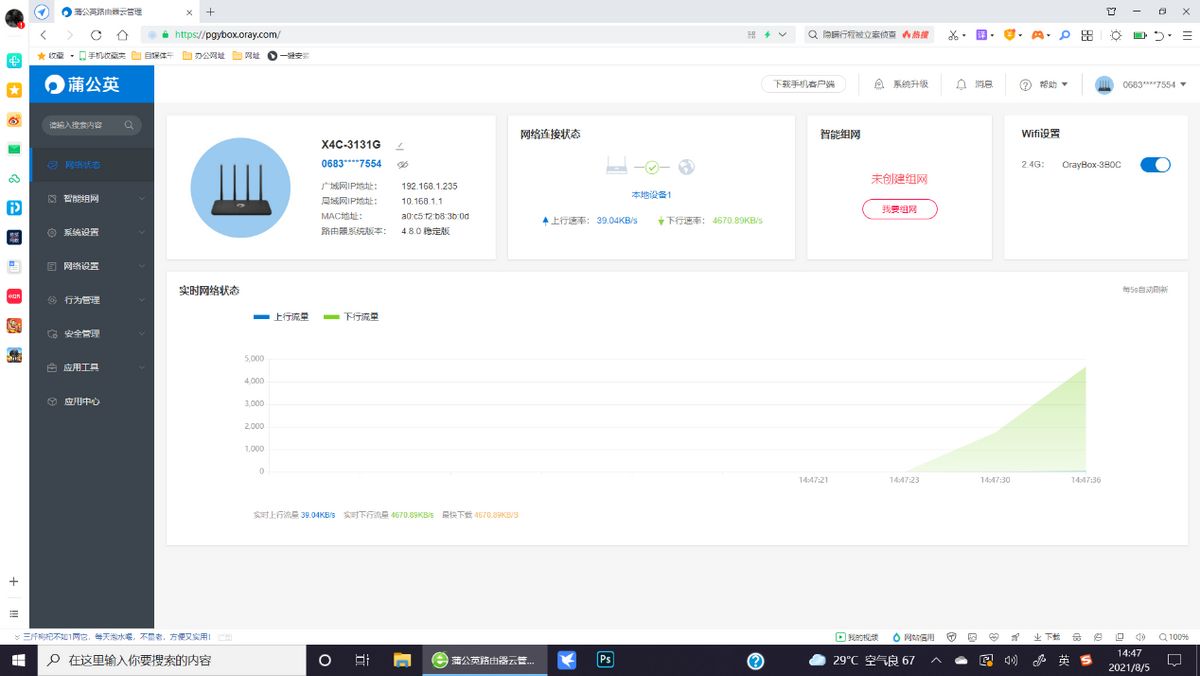Open Photoshop from the Windows taskbar
This screenshot has width=1200, height=676.
[x=605, y=660]
